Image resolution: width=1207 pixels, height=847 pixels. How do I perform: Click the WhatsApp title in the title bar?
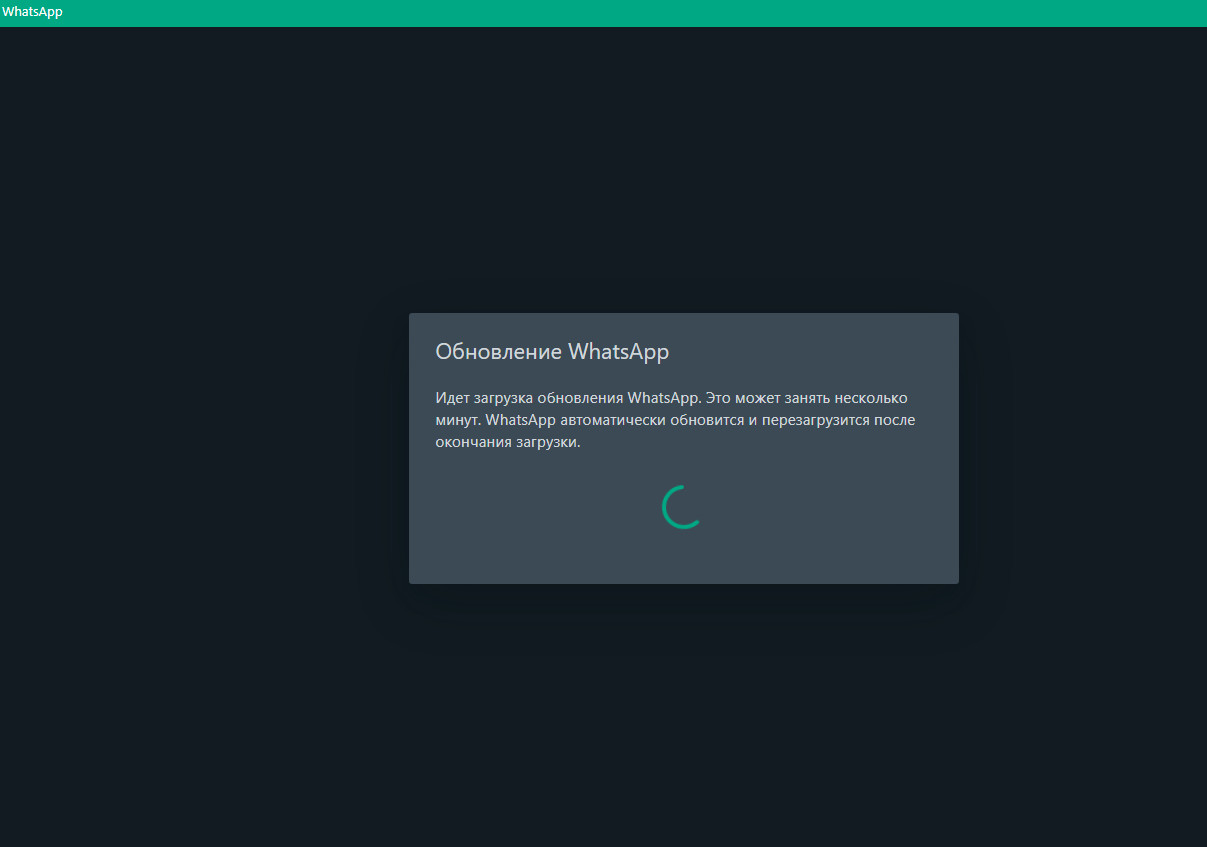(x=32, y=12)
